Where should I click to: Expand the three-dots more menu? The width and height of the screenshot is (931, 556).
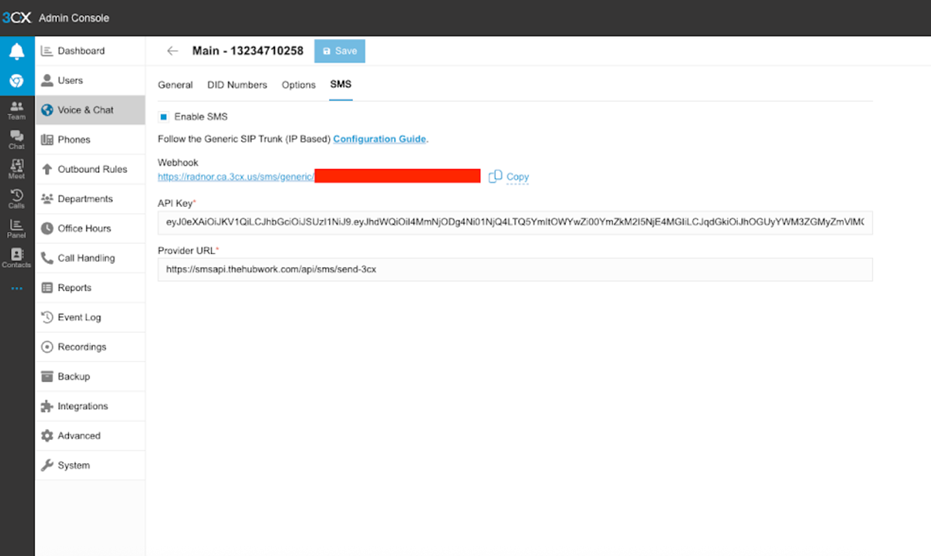(x=16, y=289)
